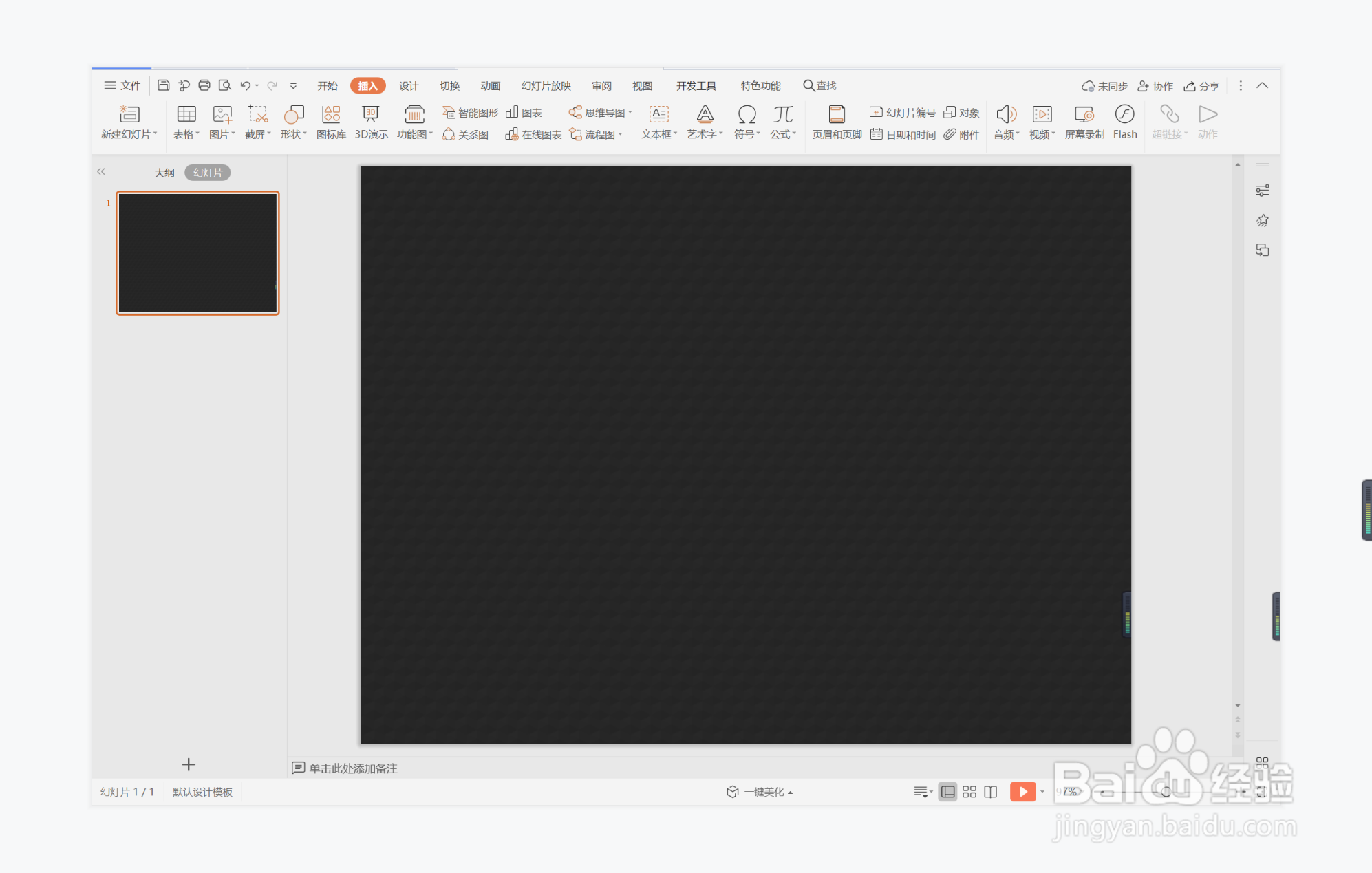The height and width of the screenshot is (873, 1372).
Task: Show the 大纲 outline view
Action: click(x=164, y=173)
